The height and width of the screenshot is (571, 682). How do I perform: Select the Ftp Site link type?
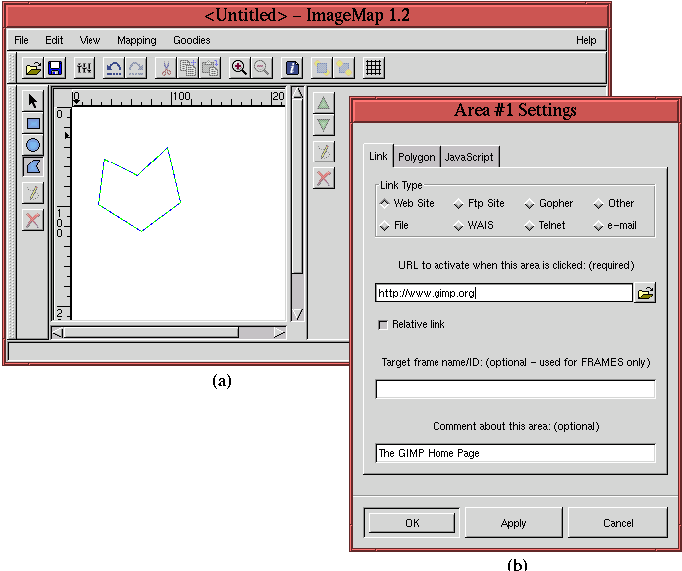[x=459, y=204]
